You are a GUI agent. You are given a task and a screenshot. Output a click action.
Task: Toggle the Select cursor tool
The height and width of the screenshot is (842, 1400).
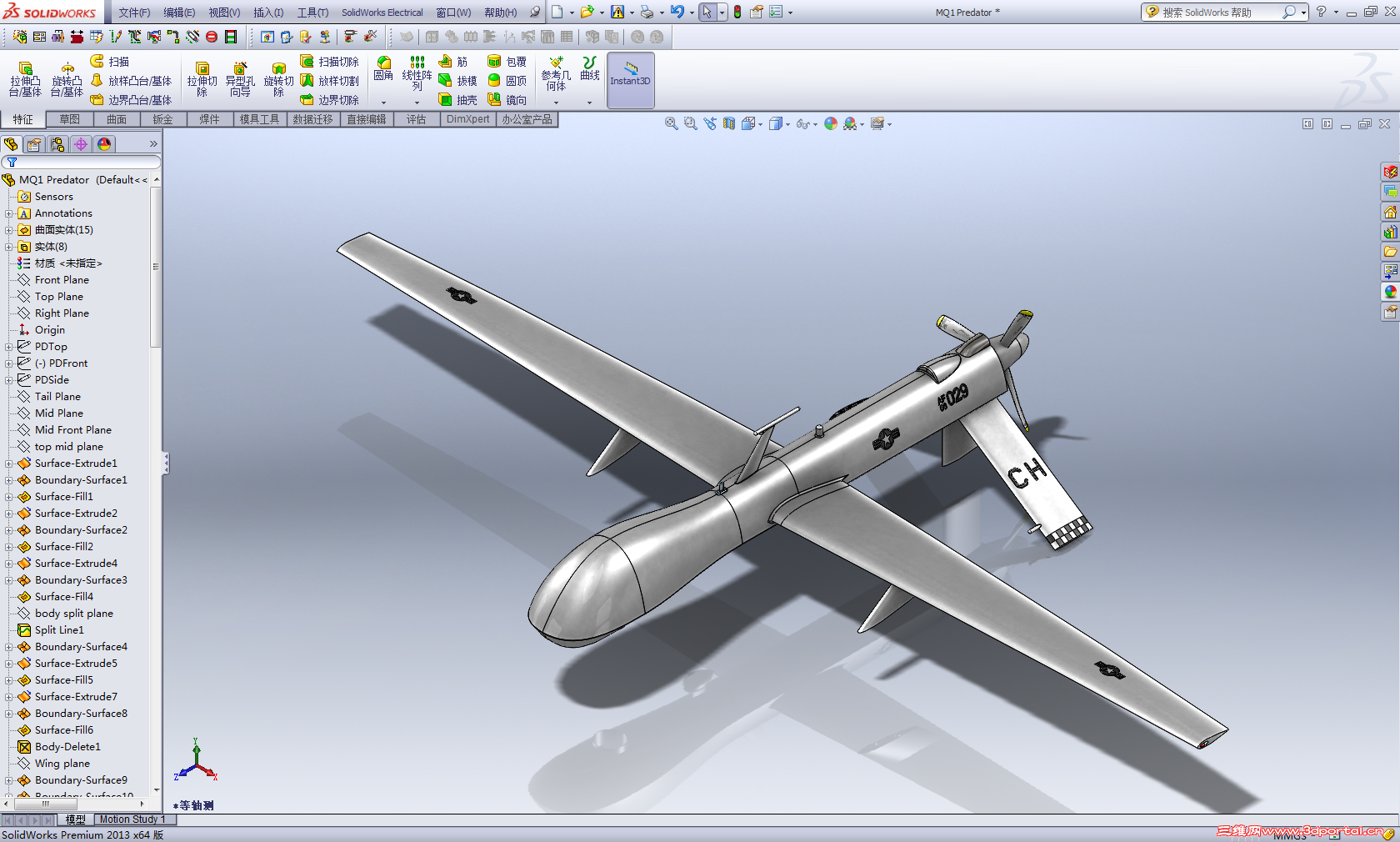click(x=707, y=13)
